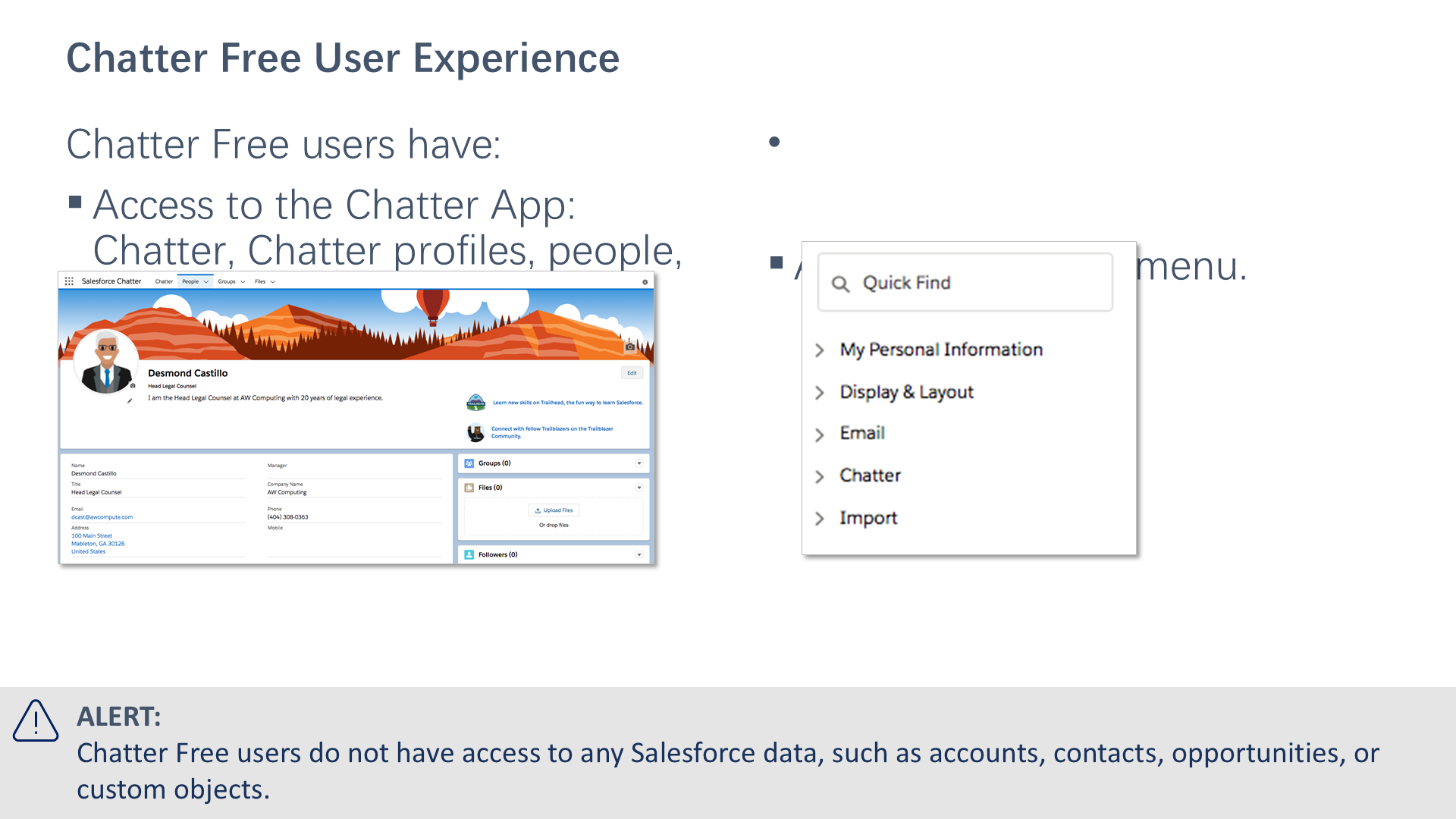Click the 'Or drop files' text

554,525
